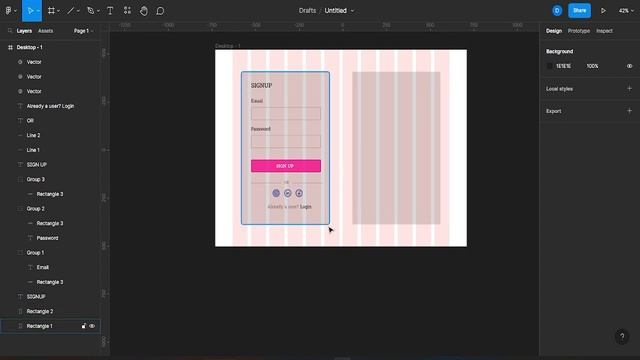Click the third social icon on canvas

(299, 193)
